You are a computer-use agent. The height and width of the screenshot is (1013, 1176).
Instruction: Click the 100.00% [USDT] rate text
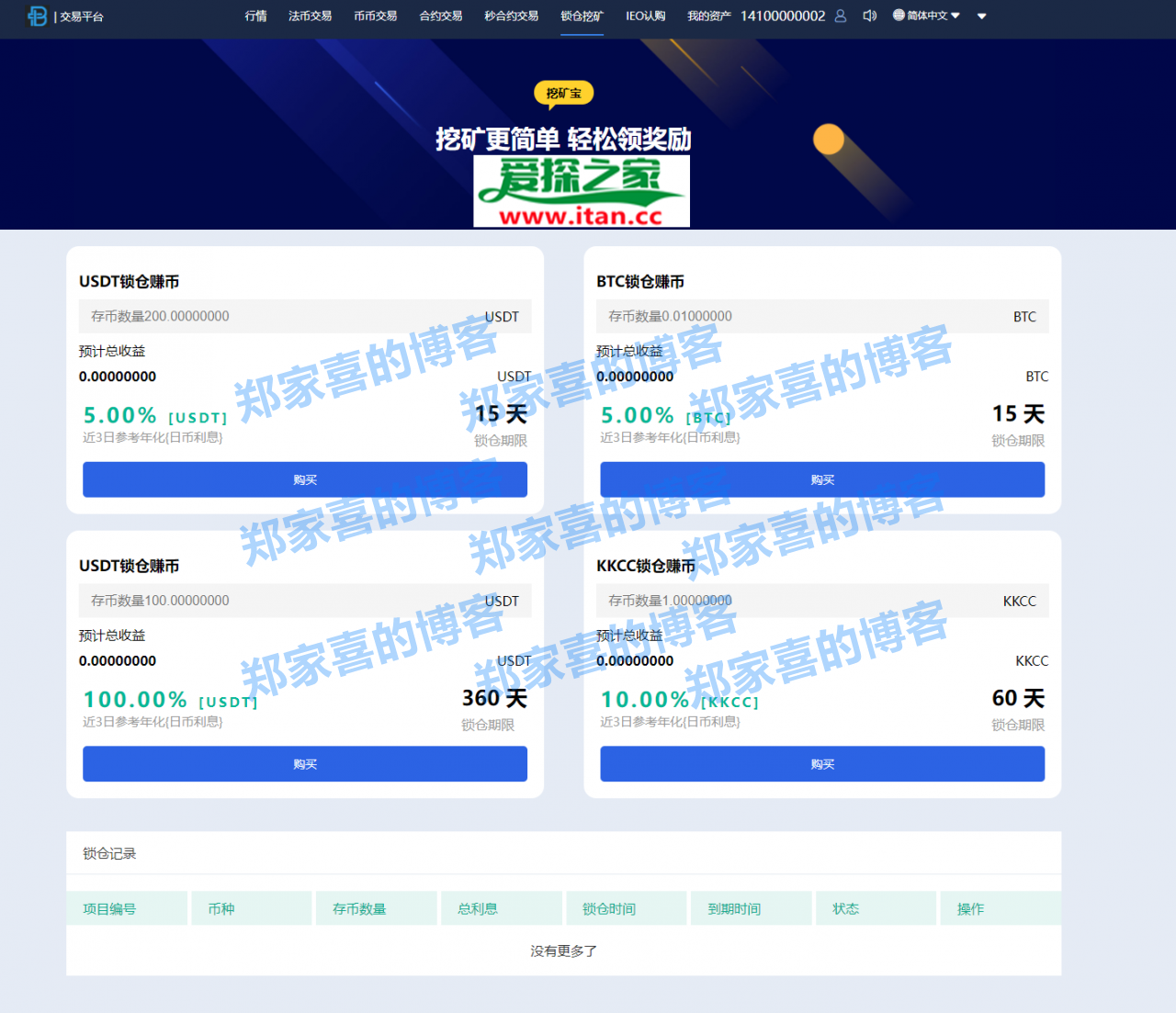point(170,700)
